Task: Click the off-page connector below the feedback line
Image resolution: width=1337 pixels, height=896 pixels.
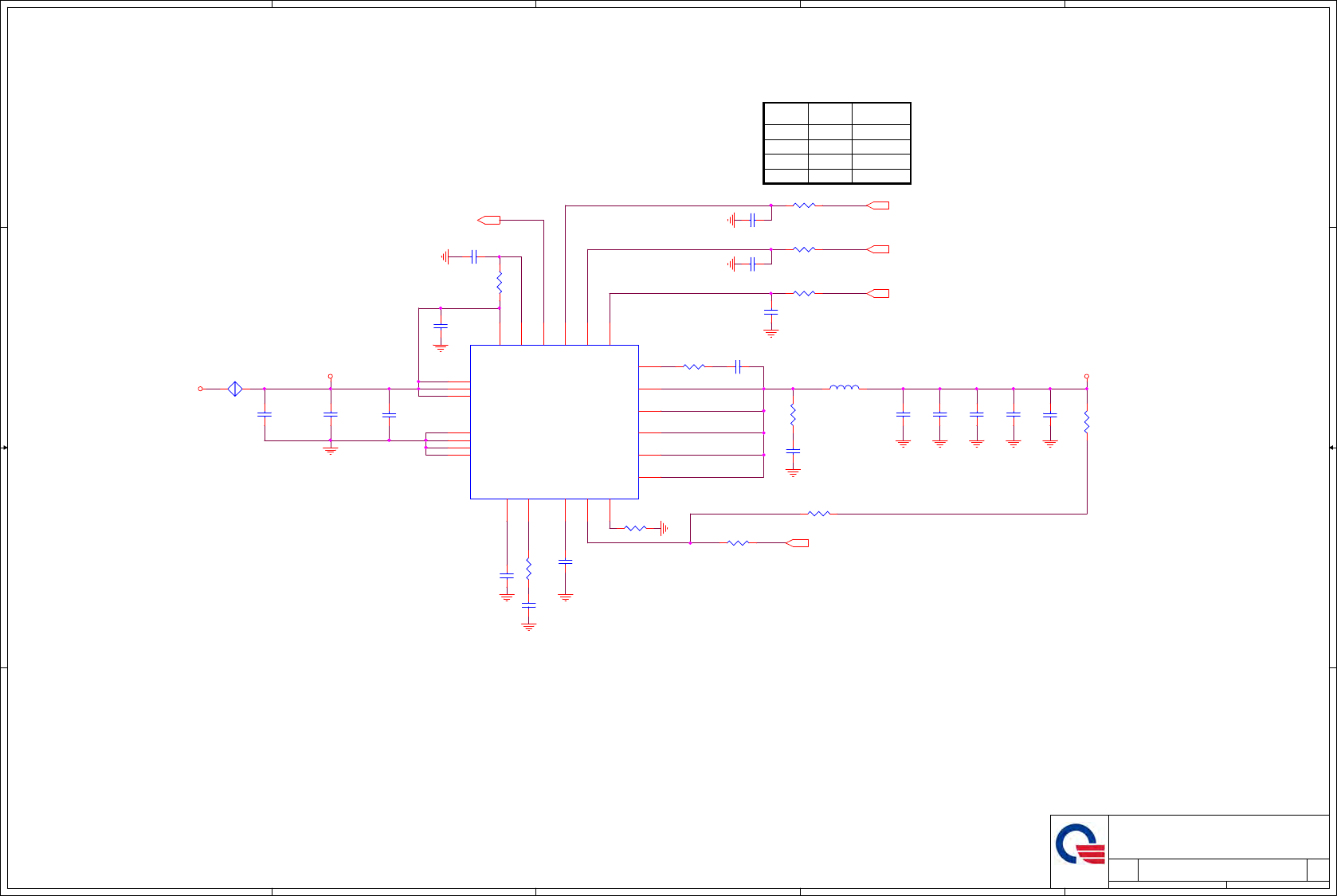Action: point(797,543)
